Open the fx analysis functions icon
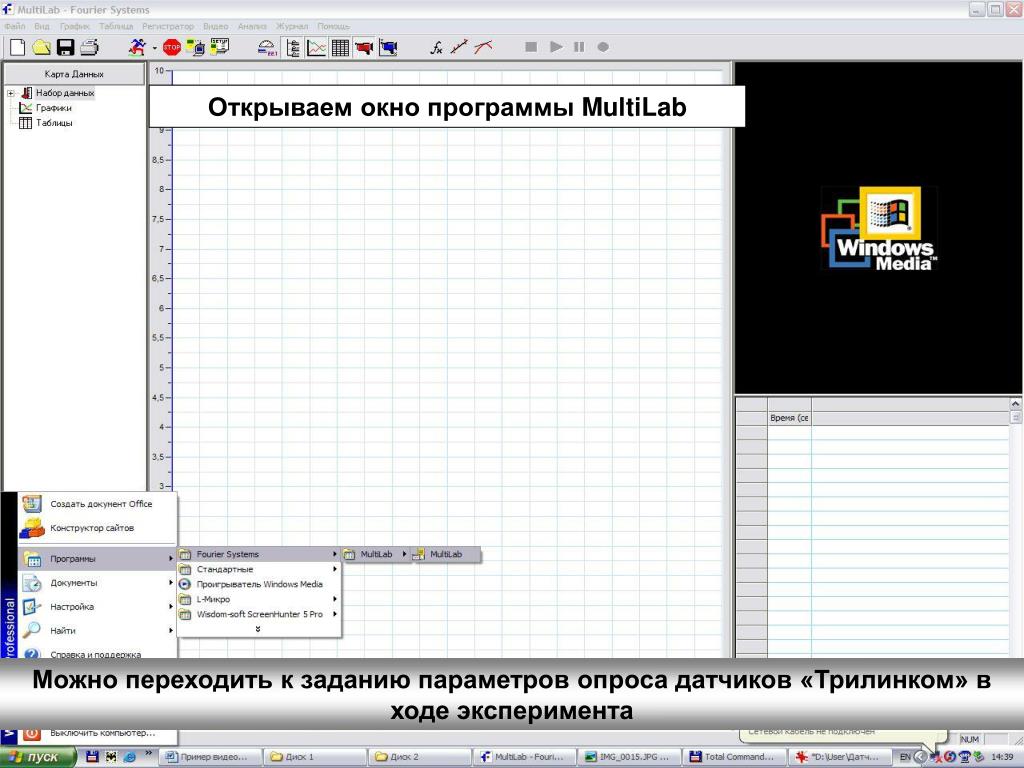This screenshot has height=768, width=1024. (436, 48)
